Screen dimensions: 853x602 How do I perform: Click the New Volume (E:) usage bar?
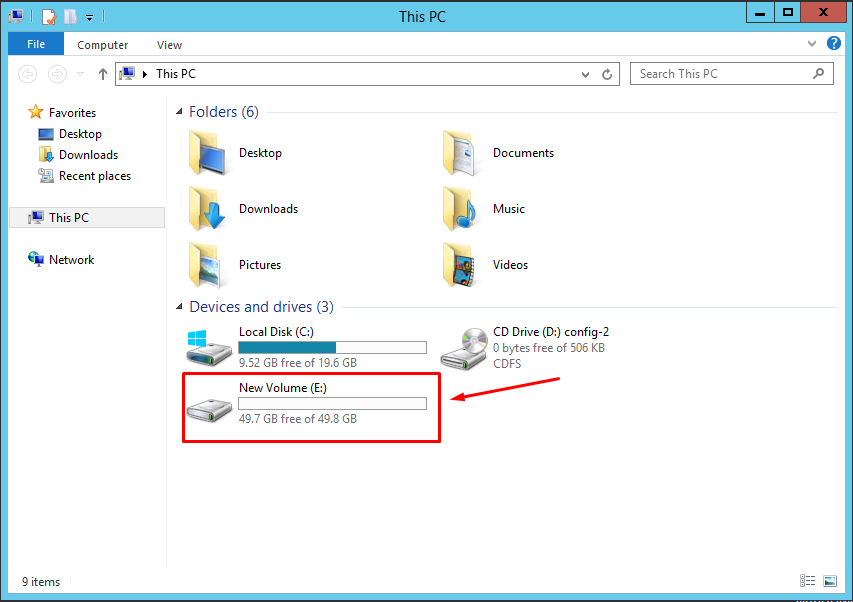tap(332, 404)
